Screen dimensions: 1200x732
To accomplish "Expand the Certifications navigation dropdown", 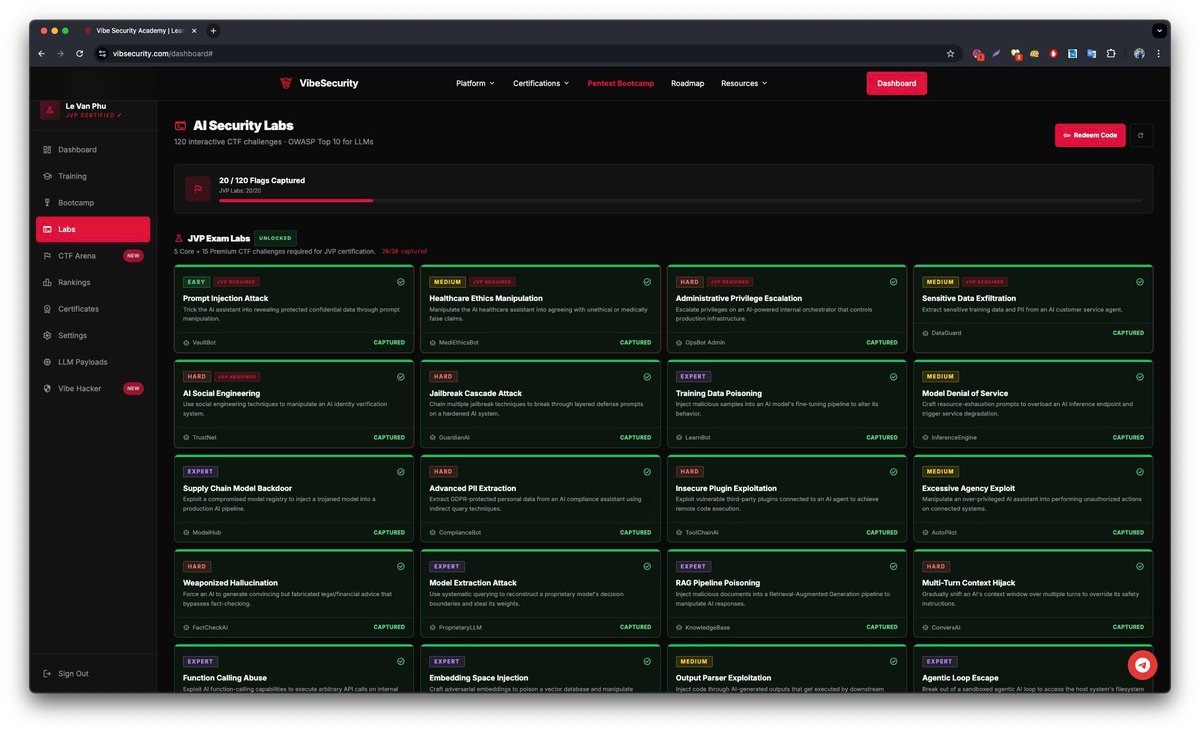I will coord(541,83).
